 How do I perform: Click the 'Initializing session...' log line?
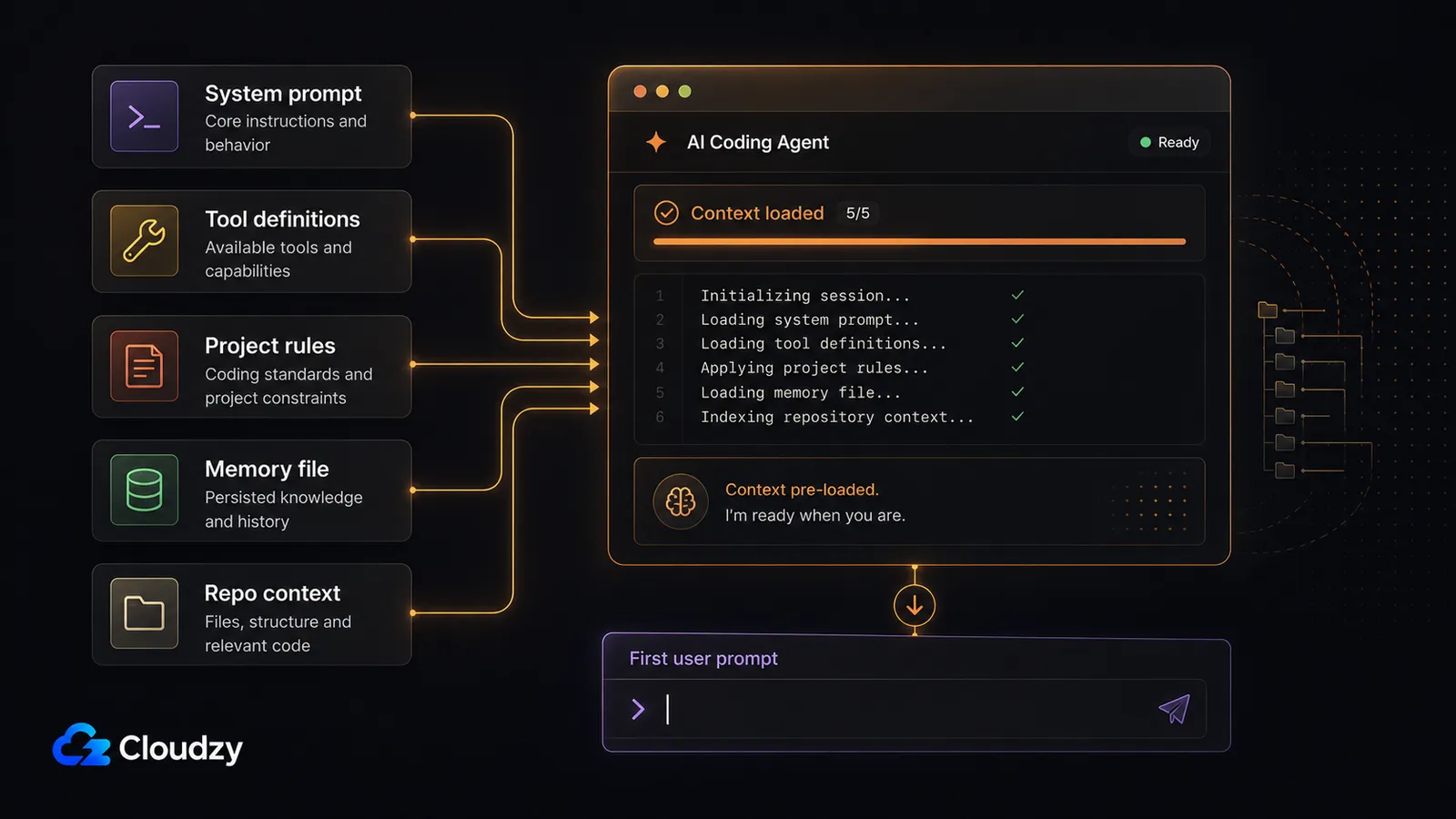tap(805, 296)
